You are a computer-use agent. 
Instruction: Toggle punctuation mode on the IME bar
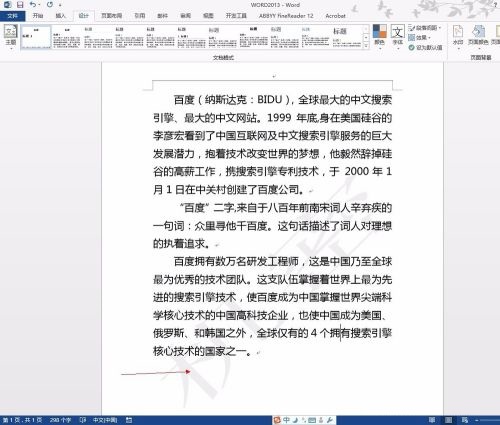[x=304, y=420]
